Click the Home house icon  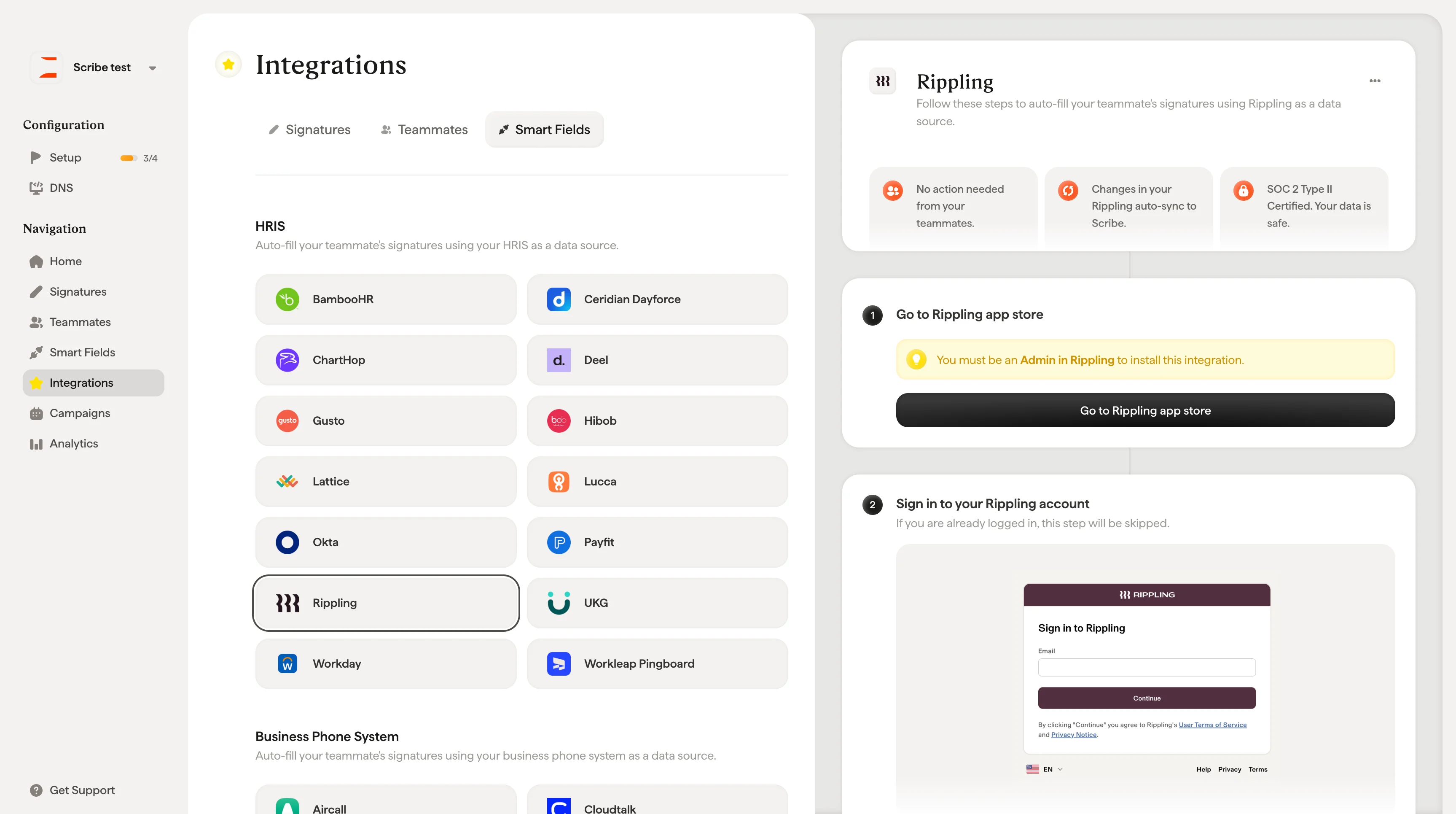36,261
